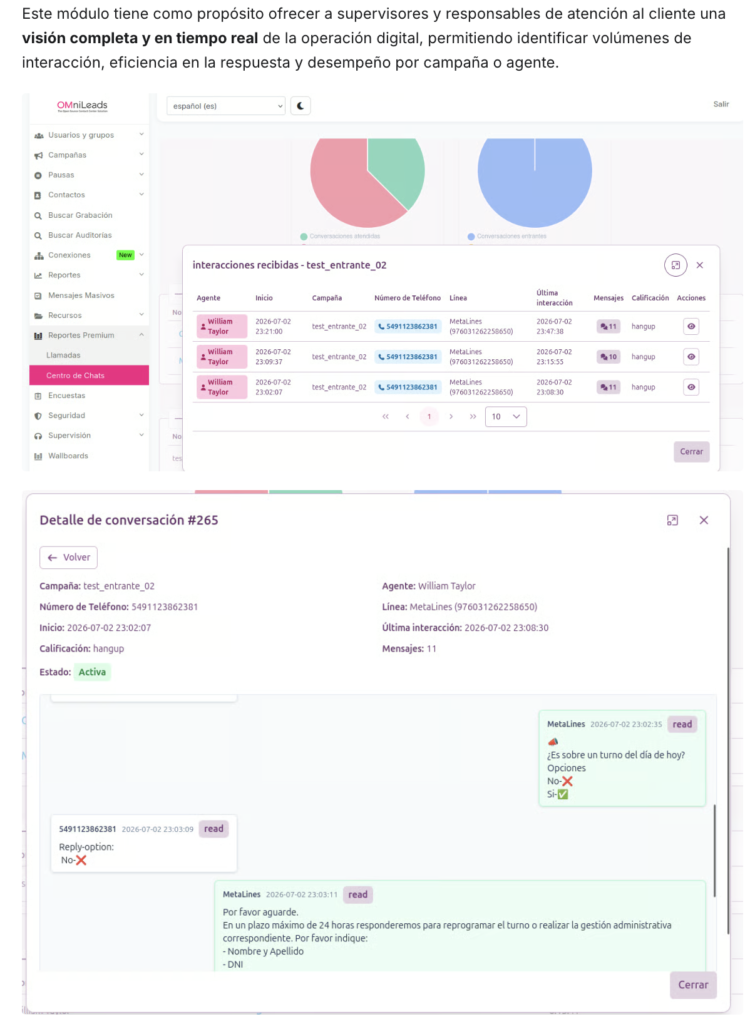Open page size dropdown showing 10
This screenshot has height=1024, width=750.
[x=506, y=417]
